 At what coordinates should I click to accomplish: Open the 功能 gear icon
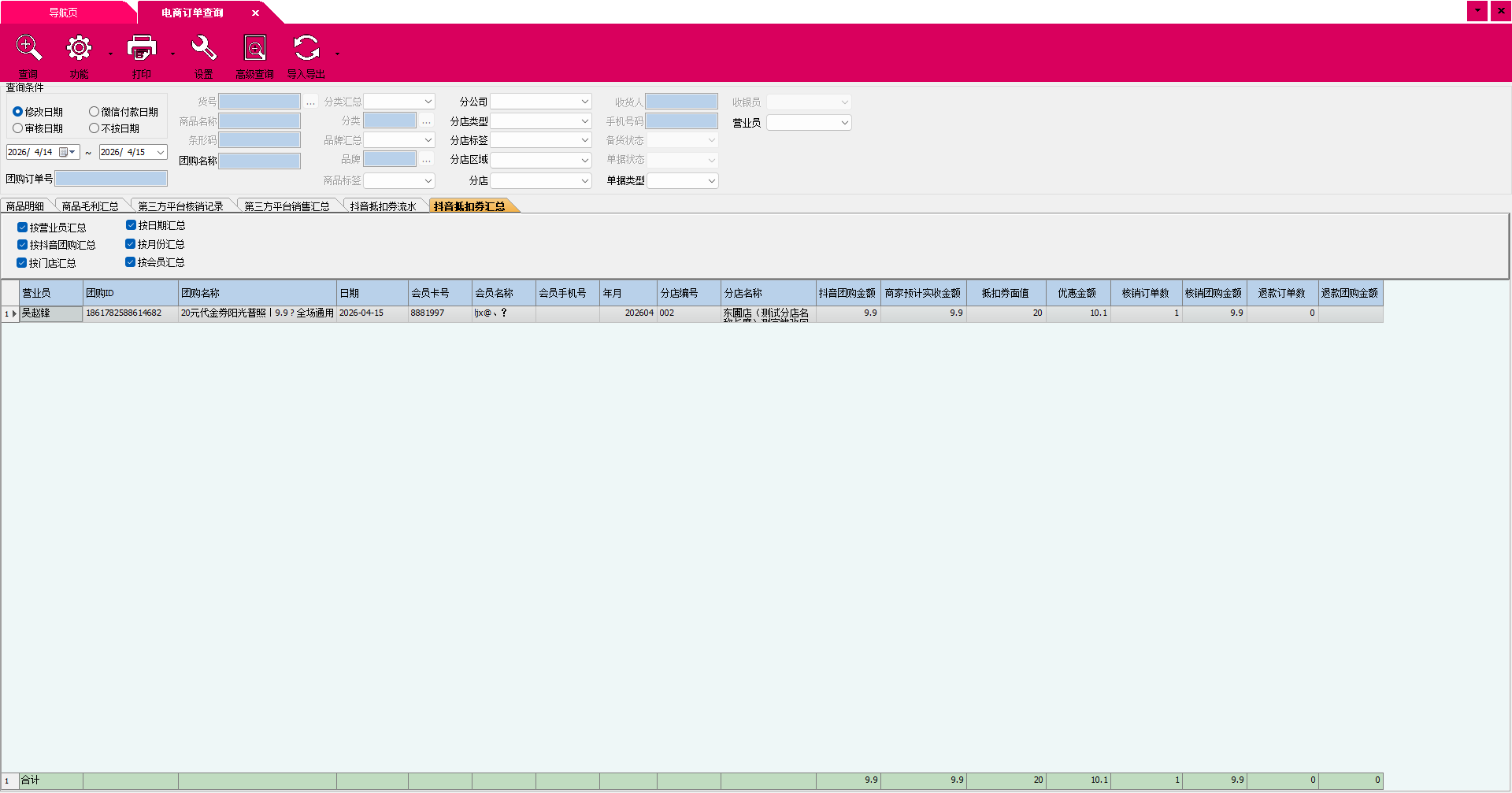(x=79, y=49)
